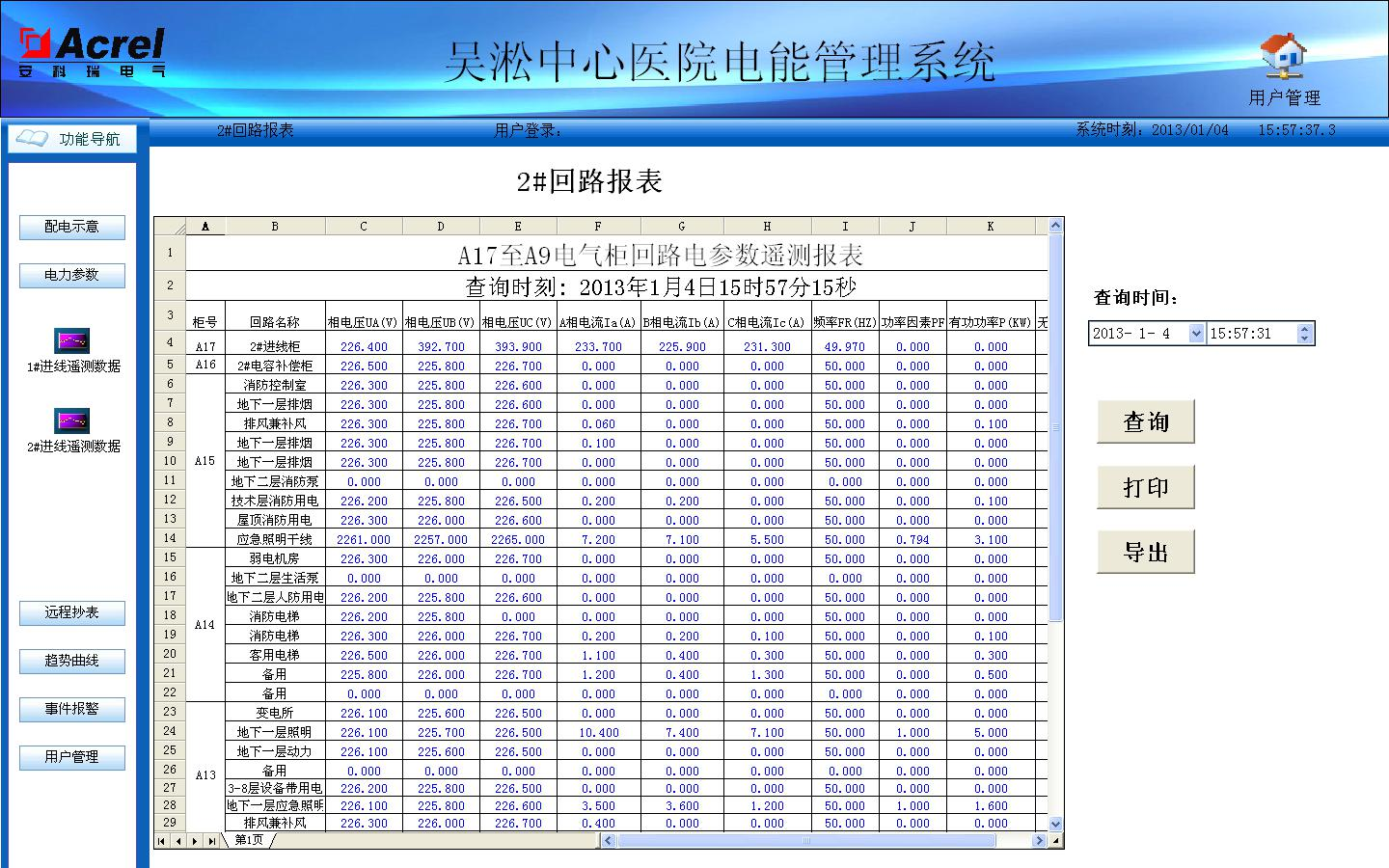Open the 配电示意 page

click(72, 227)
